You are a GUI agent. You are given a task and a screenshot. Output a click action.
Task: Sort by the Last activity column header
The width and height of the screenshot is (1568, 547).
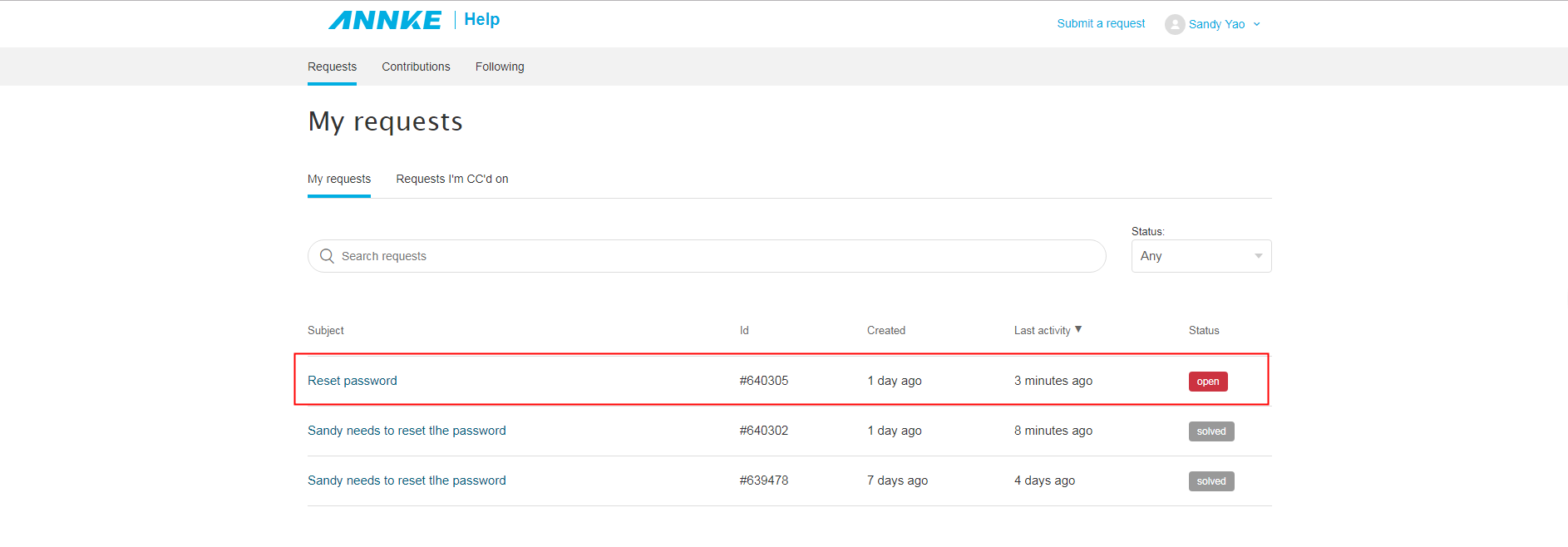click(1042, 330)
